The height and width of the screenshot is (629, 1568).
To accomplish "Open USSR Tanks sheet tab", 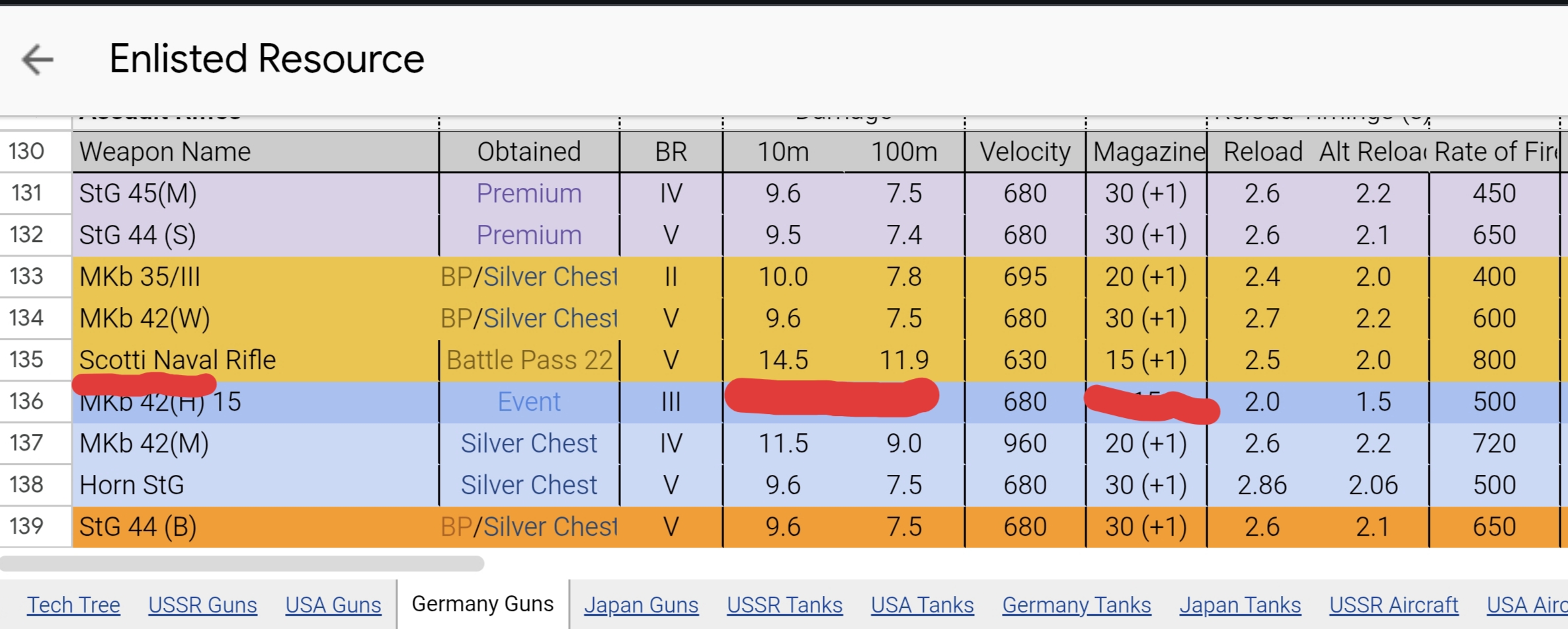I will coord(784,605).
